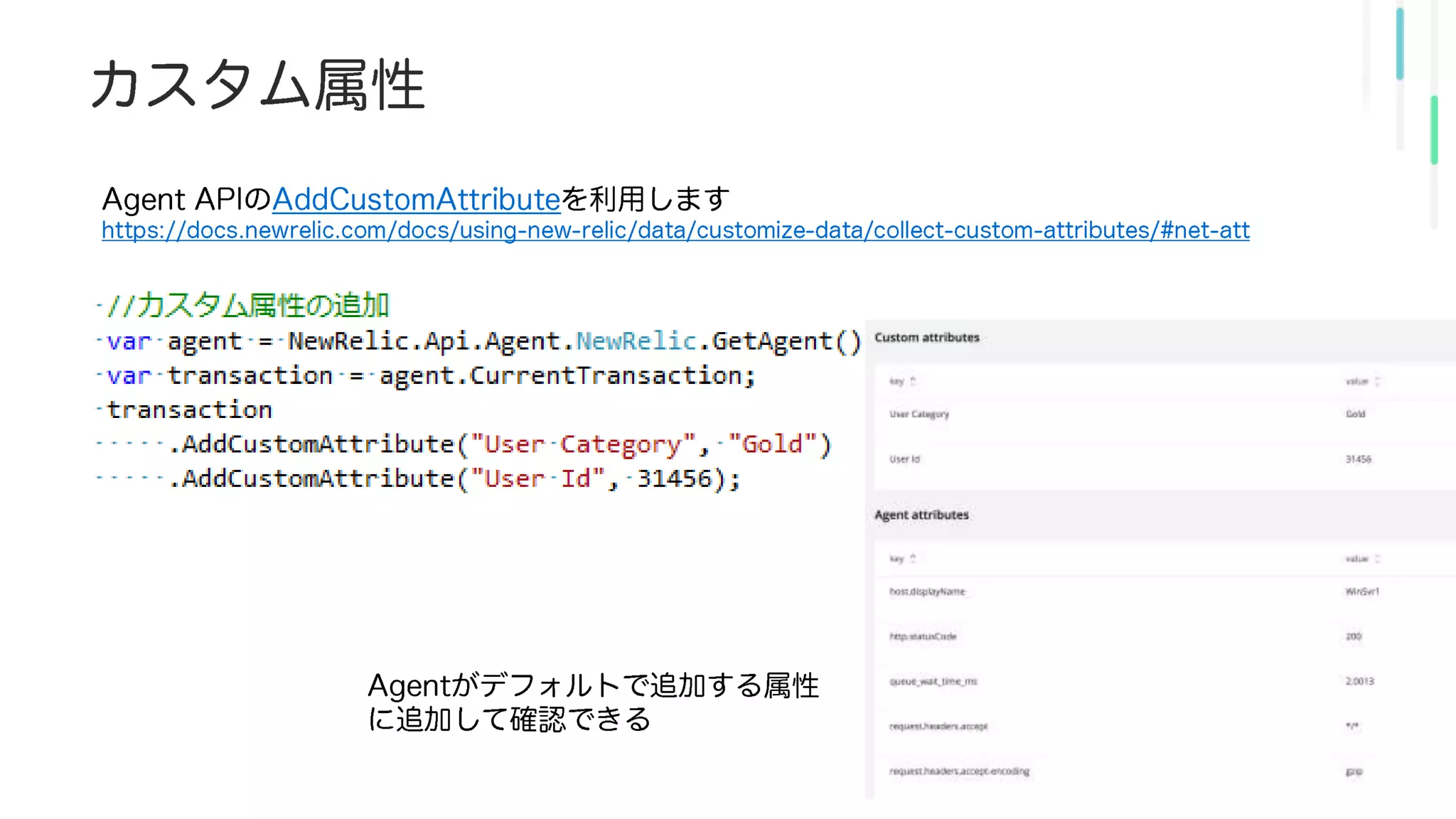Click key sort icon in Agent attributes table
The image size is (1456, 819).
[914, 558]
